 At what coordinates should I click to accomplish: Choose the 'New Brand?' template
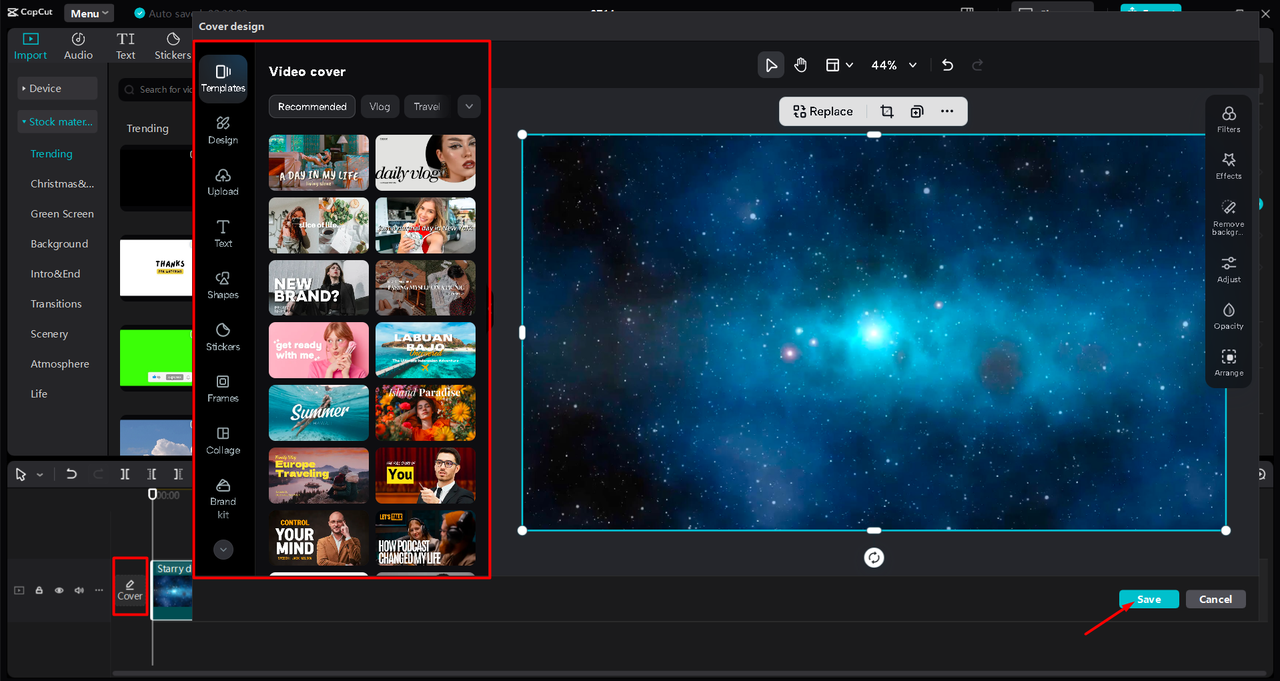319,288
